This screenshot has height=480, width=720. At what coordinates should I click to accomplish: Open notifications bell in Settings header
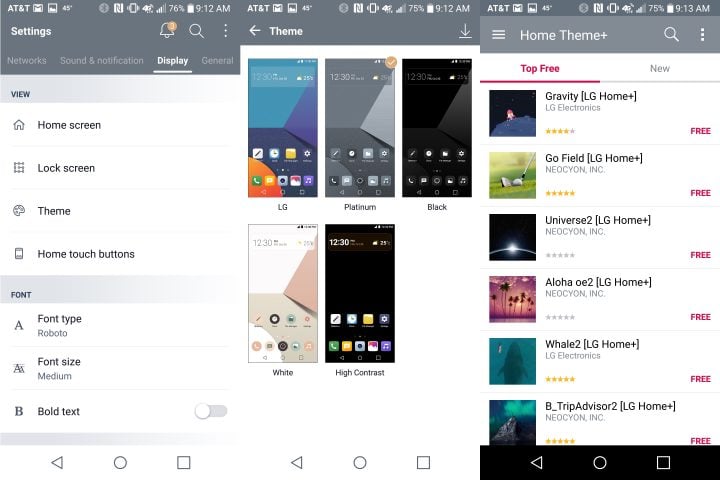(167, 30)
